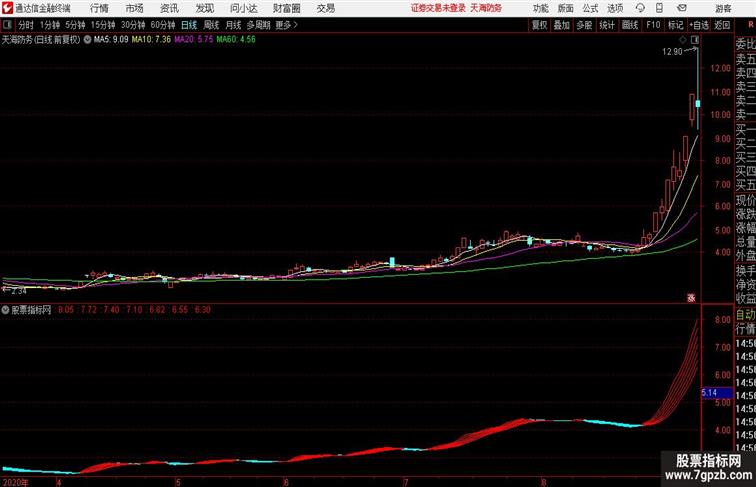Click the 12.90 high price label
The height and width of the screenshot is (487, 756).
click(672, 52)
